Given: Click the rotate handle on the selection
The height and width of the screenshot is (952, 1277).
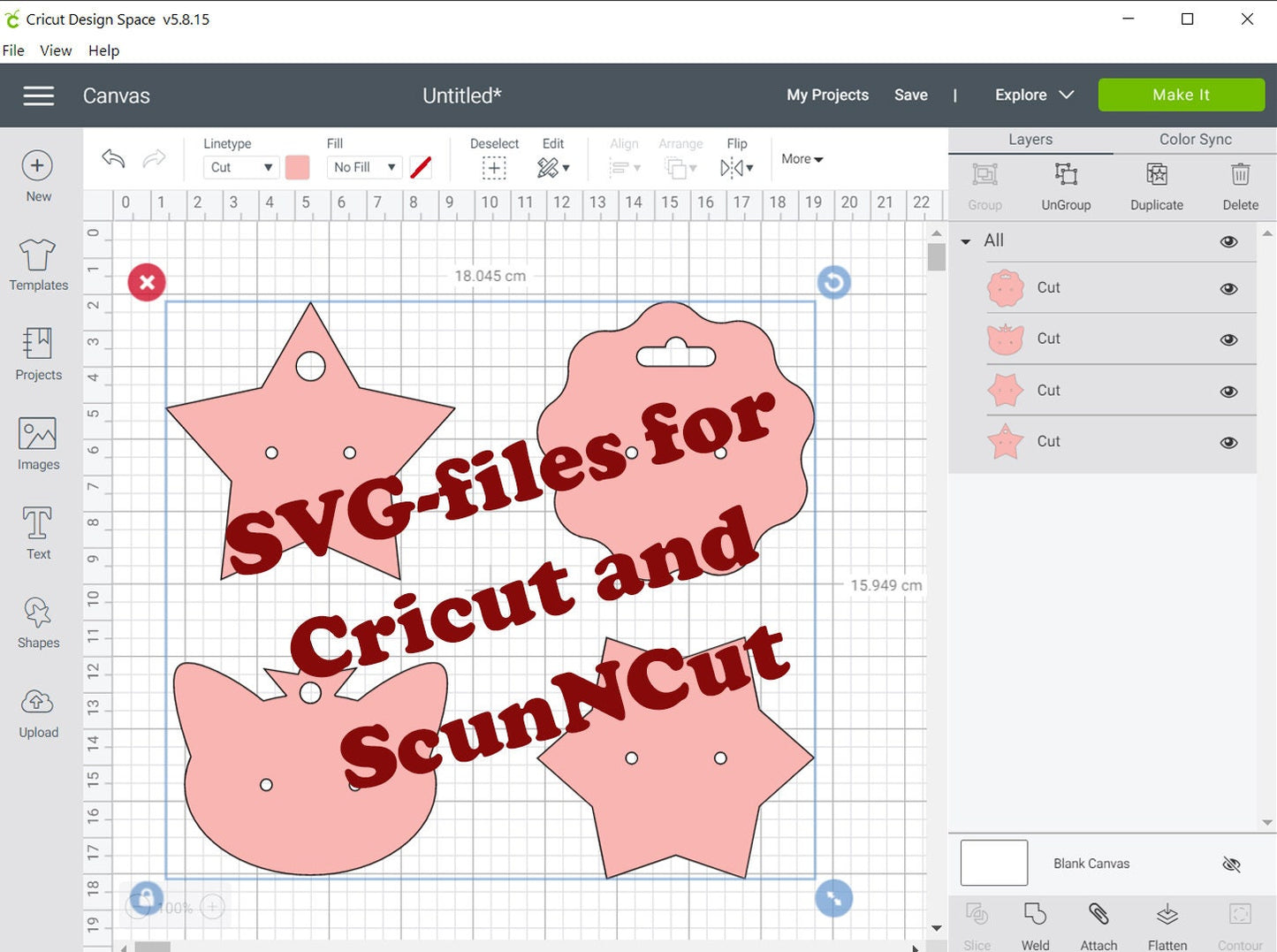Looking at the screenshot, I should [833, 283].
